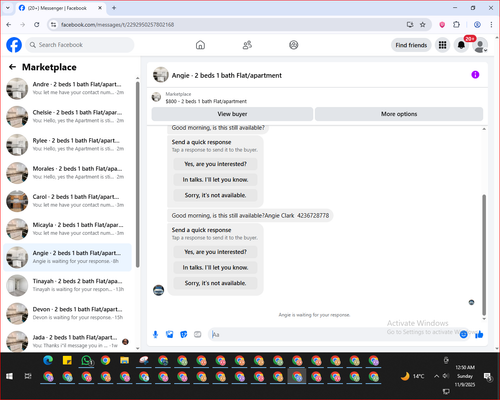This screenshot has height=400, width=500.
Task: Click the address bar URL
Action: point(117,25)
